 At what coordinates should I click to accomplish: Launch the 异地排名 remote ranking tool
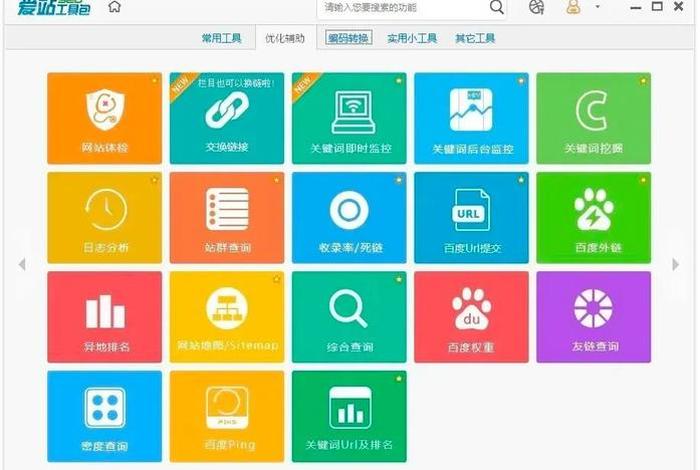[x=104, y=317]
